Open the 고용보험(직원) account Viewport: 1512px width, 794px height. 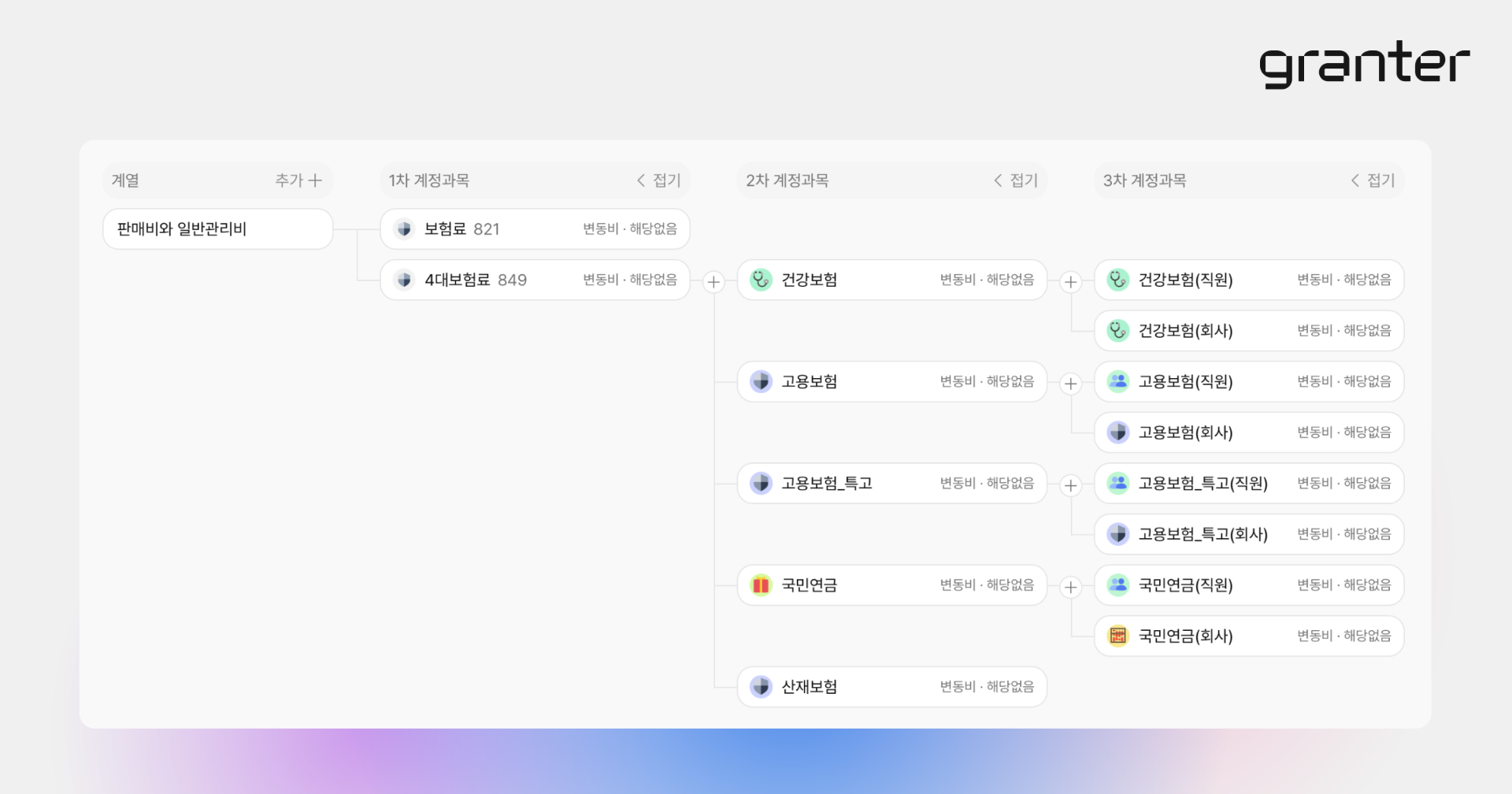pyautogui.click(x=1249, y=382)
